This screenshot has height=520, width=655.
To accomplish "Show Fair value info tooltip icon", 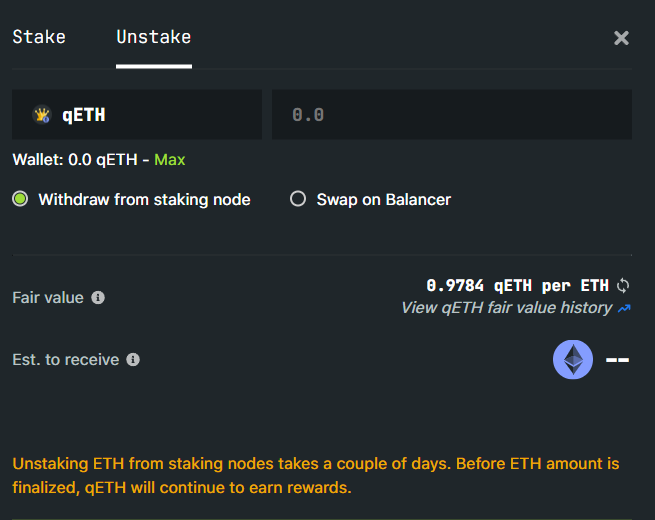I will (x=98, y=298).
